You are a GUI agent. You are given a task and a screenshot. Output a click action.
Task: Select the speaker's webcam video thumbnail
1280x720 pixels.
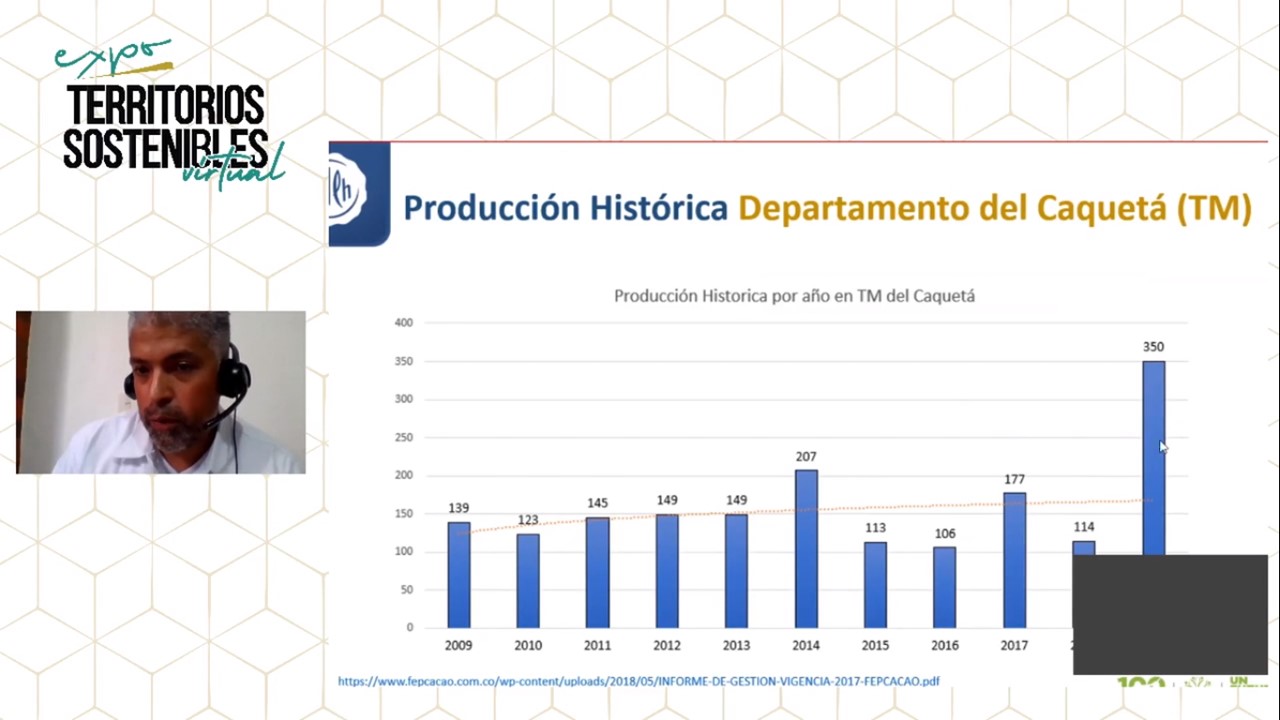click(x=161, y=392)
